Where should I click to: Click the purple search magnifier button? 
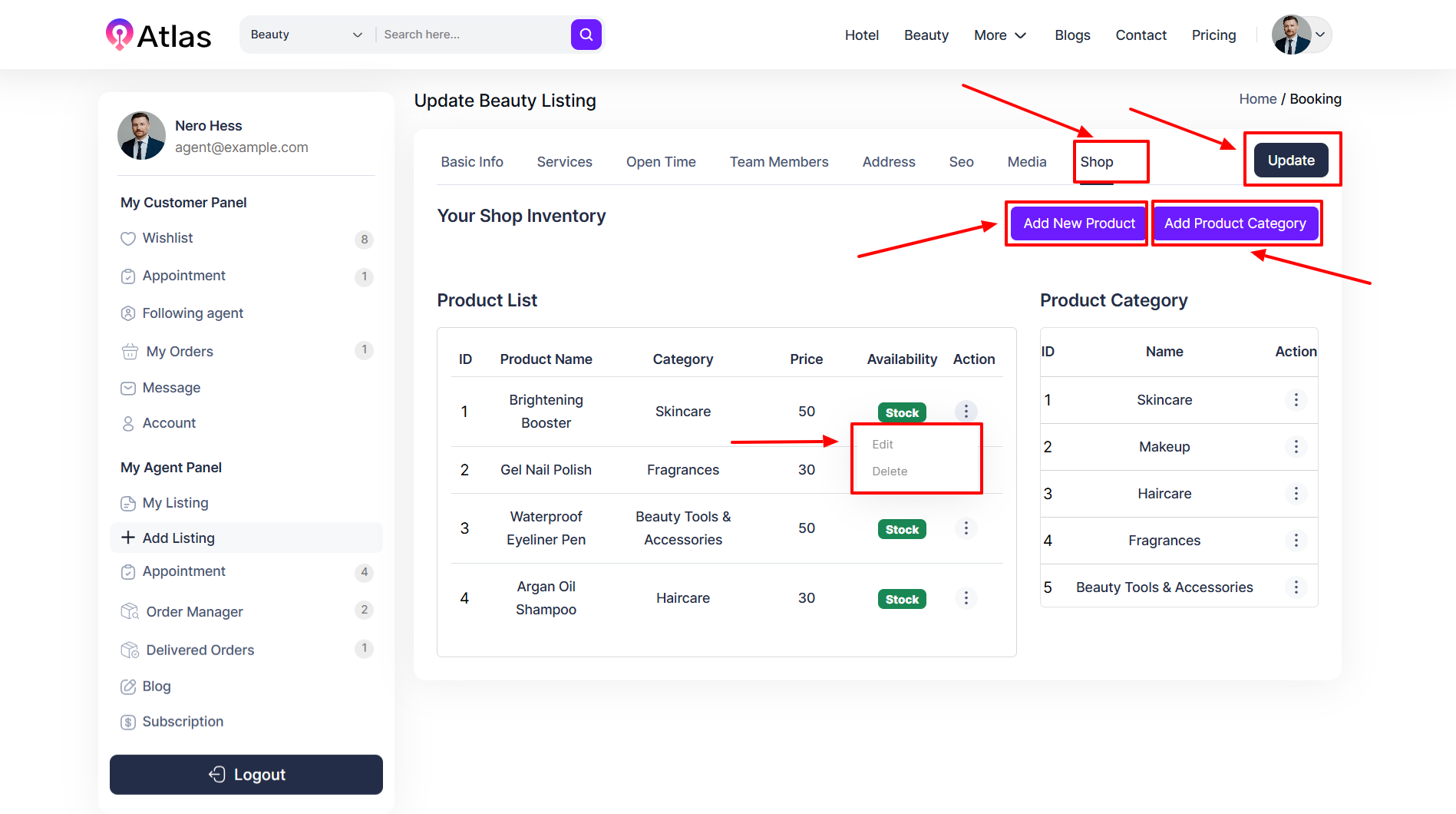(x=586, y=35)
